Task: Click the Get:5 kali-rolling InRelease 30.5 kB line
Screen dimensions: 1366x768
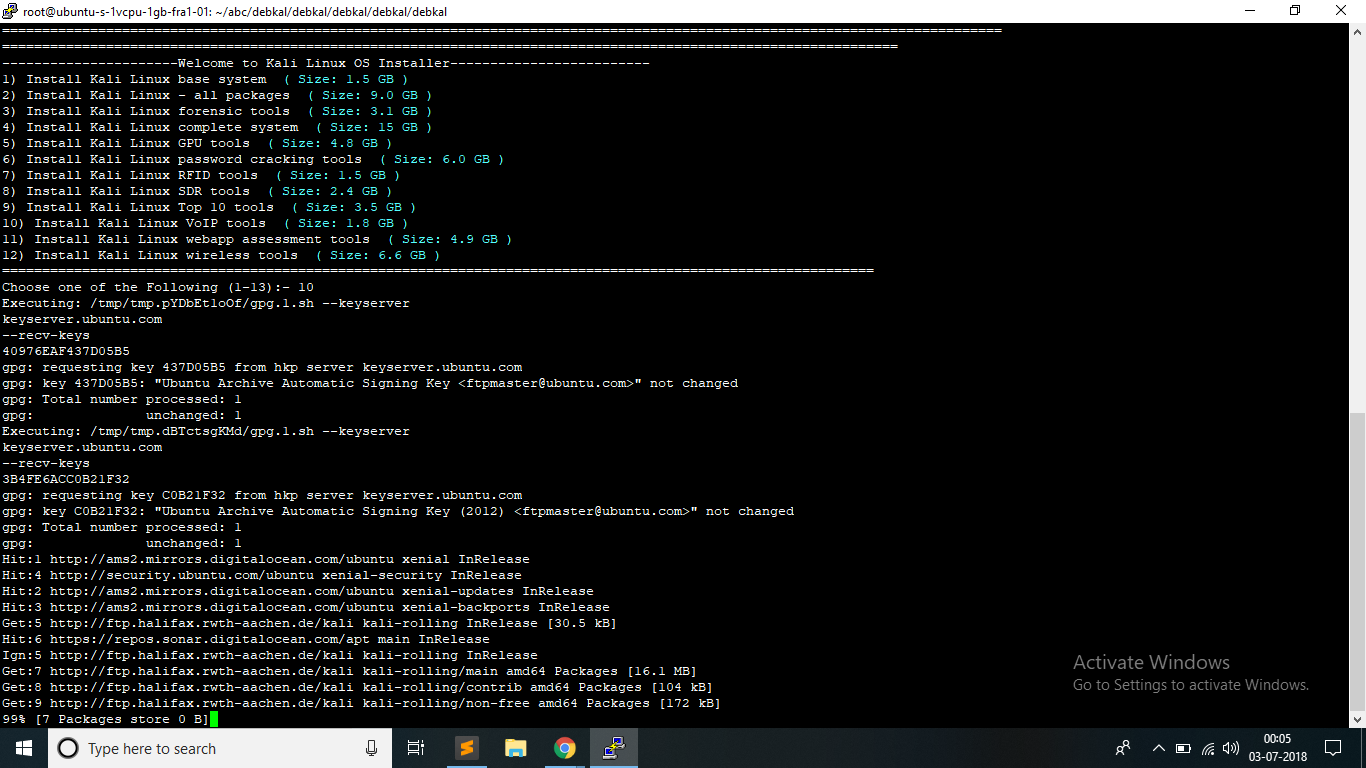Action: (310, 623)
